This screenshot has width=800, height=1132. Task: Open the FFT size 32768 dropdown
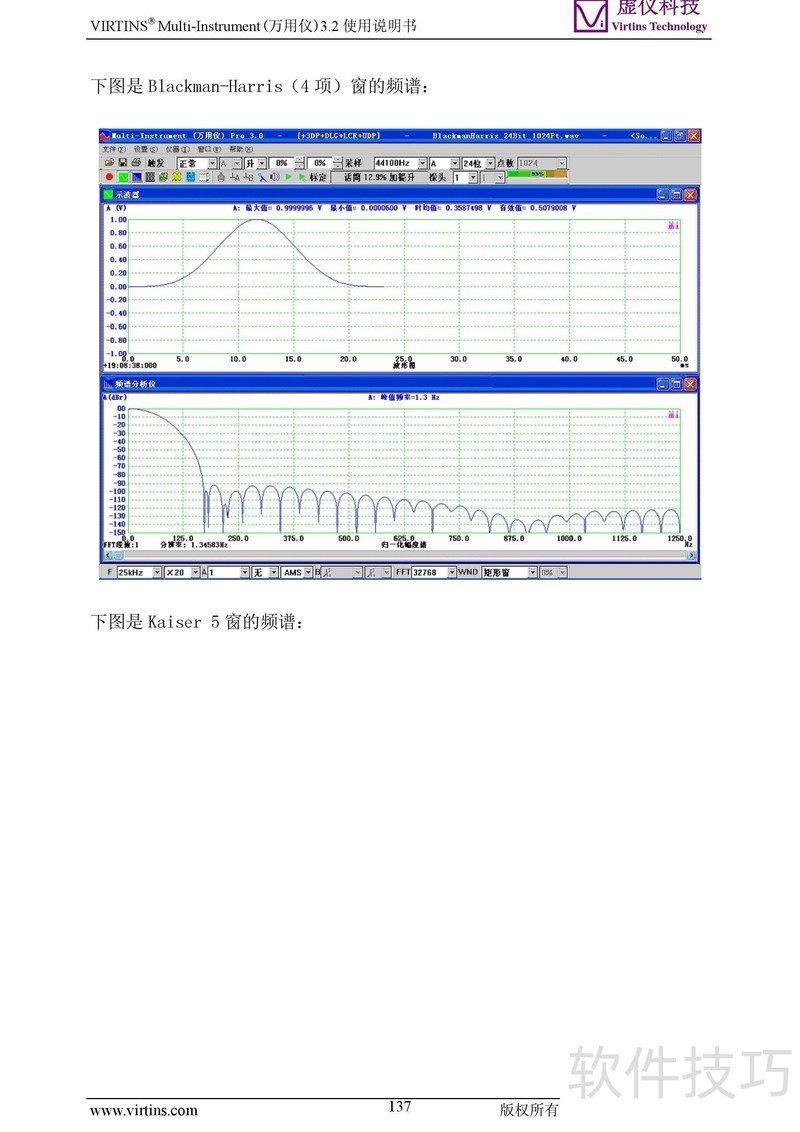click(x=451, y=572)
